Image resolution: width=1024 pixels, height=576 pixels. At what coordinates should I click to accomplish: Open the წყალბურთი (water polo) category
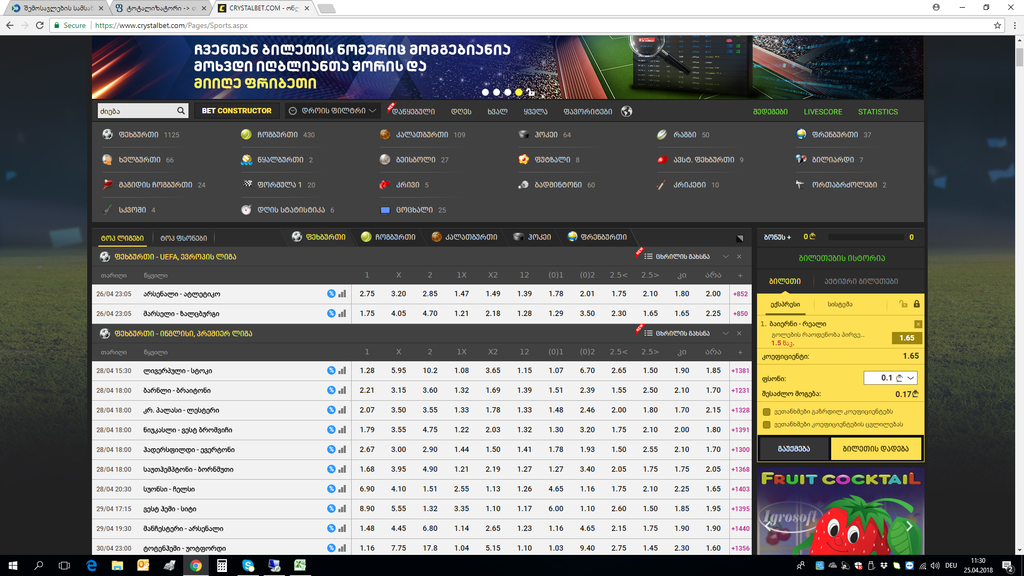pos(277,159)
